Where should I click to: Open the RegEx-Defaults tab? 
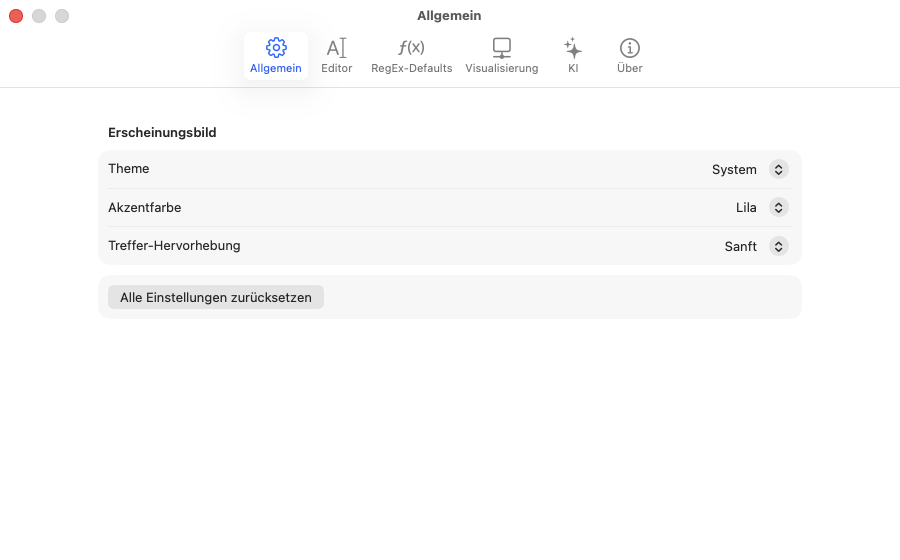pos(412,56)
